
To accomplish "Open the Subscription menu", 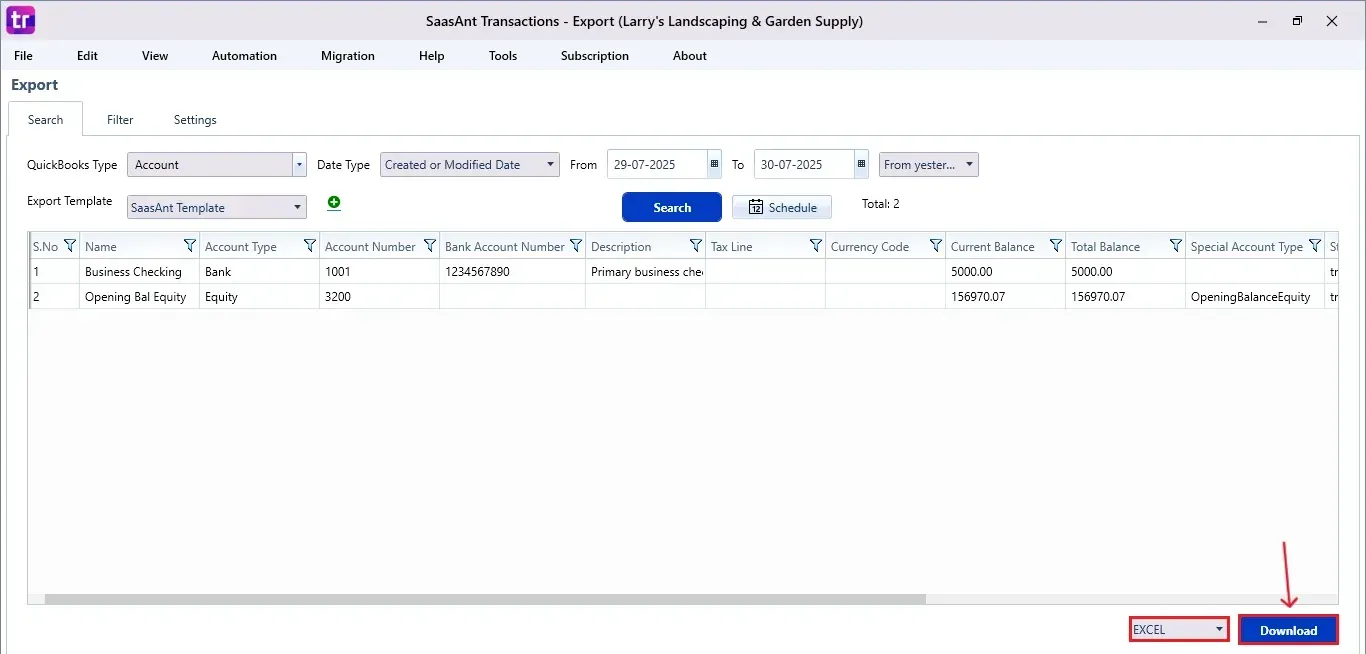I will point(595,56).
